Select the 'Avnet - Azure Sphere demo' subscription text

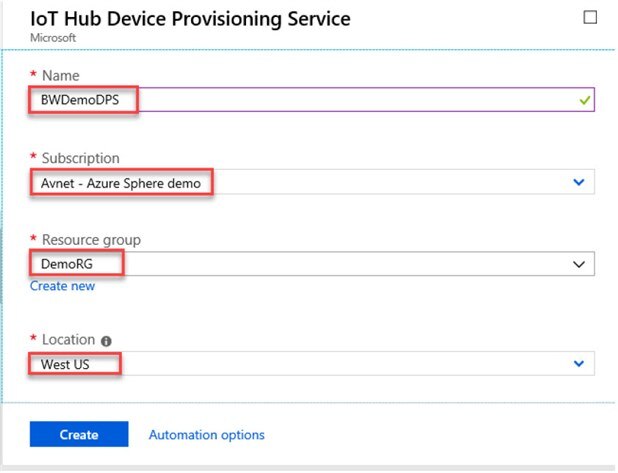[121, 183]
